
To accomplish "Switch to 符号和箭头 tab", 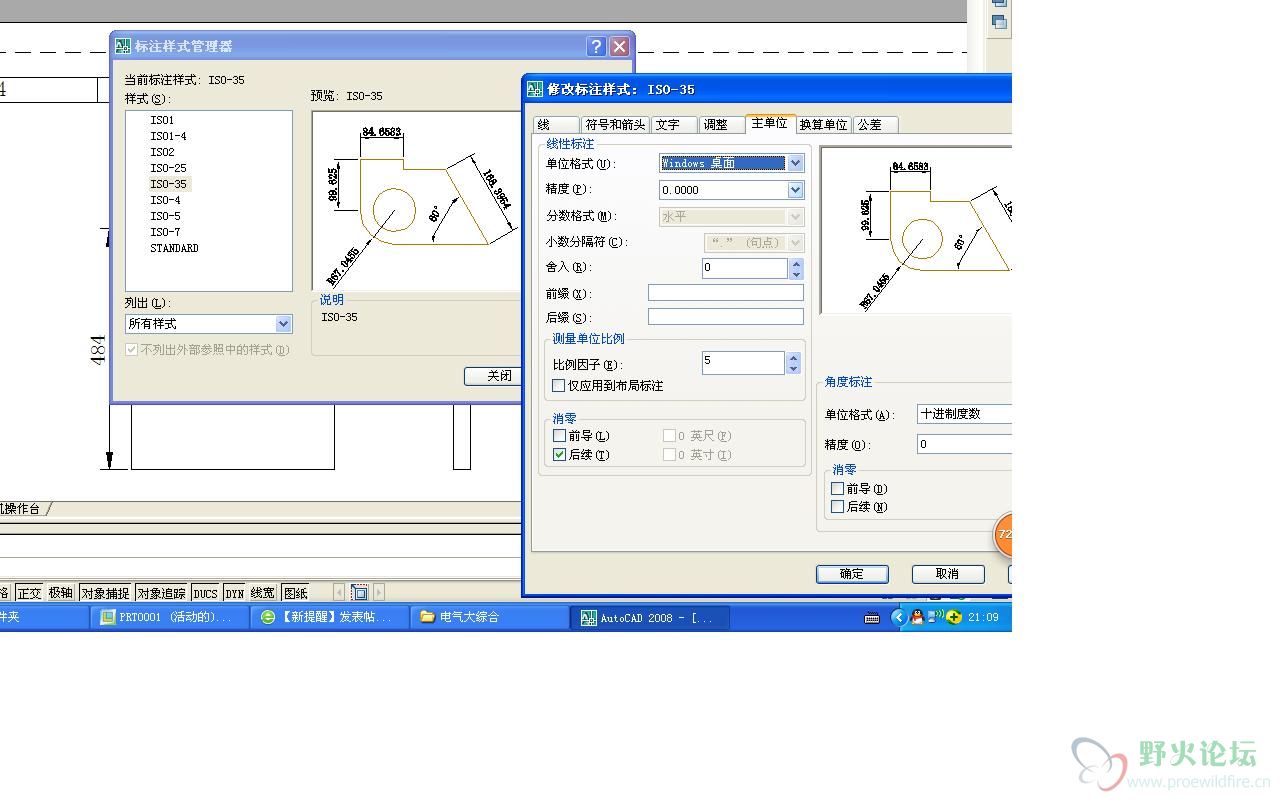I will [x=614, y=125].
